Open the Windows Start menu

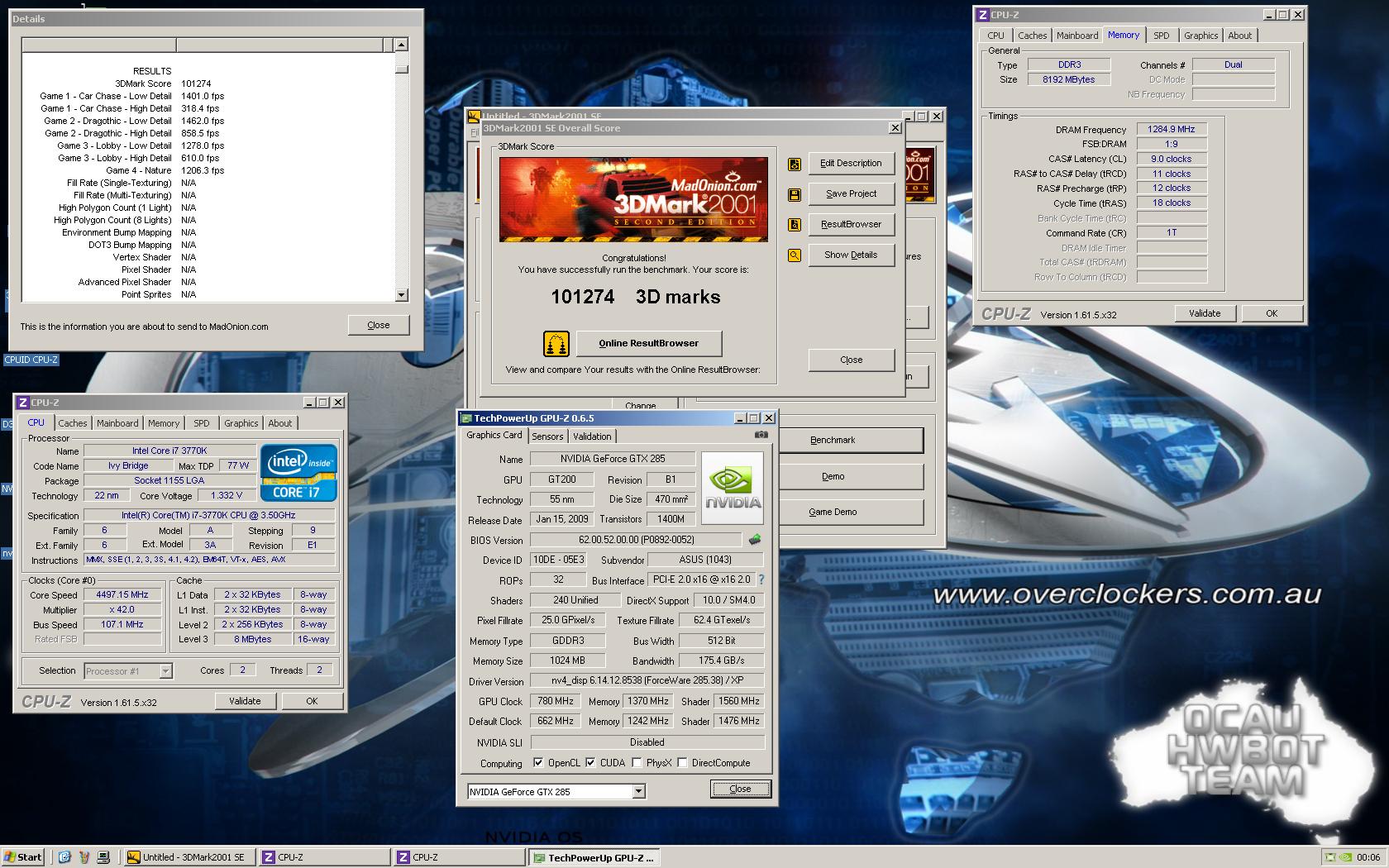click(23, 857)
